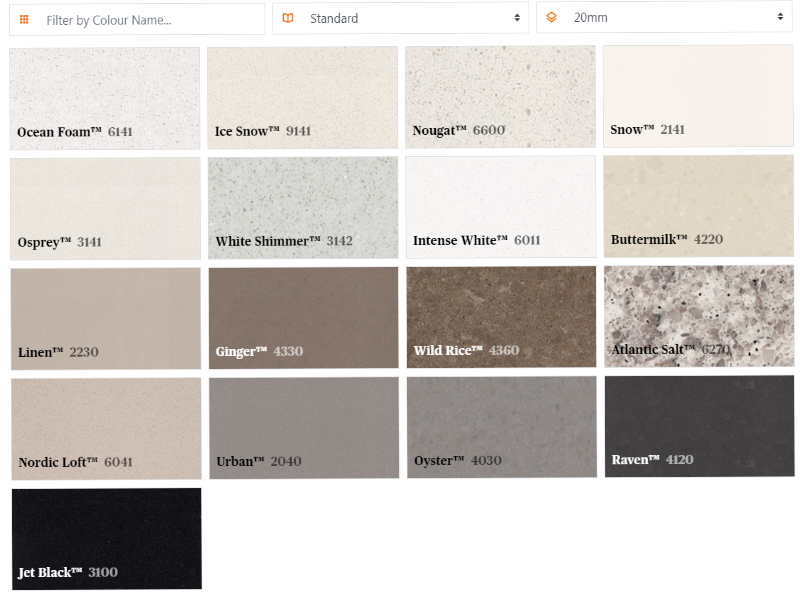
Task: Choose the Nougat 6600 sample
Action: 500,96
